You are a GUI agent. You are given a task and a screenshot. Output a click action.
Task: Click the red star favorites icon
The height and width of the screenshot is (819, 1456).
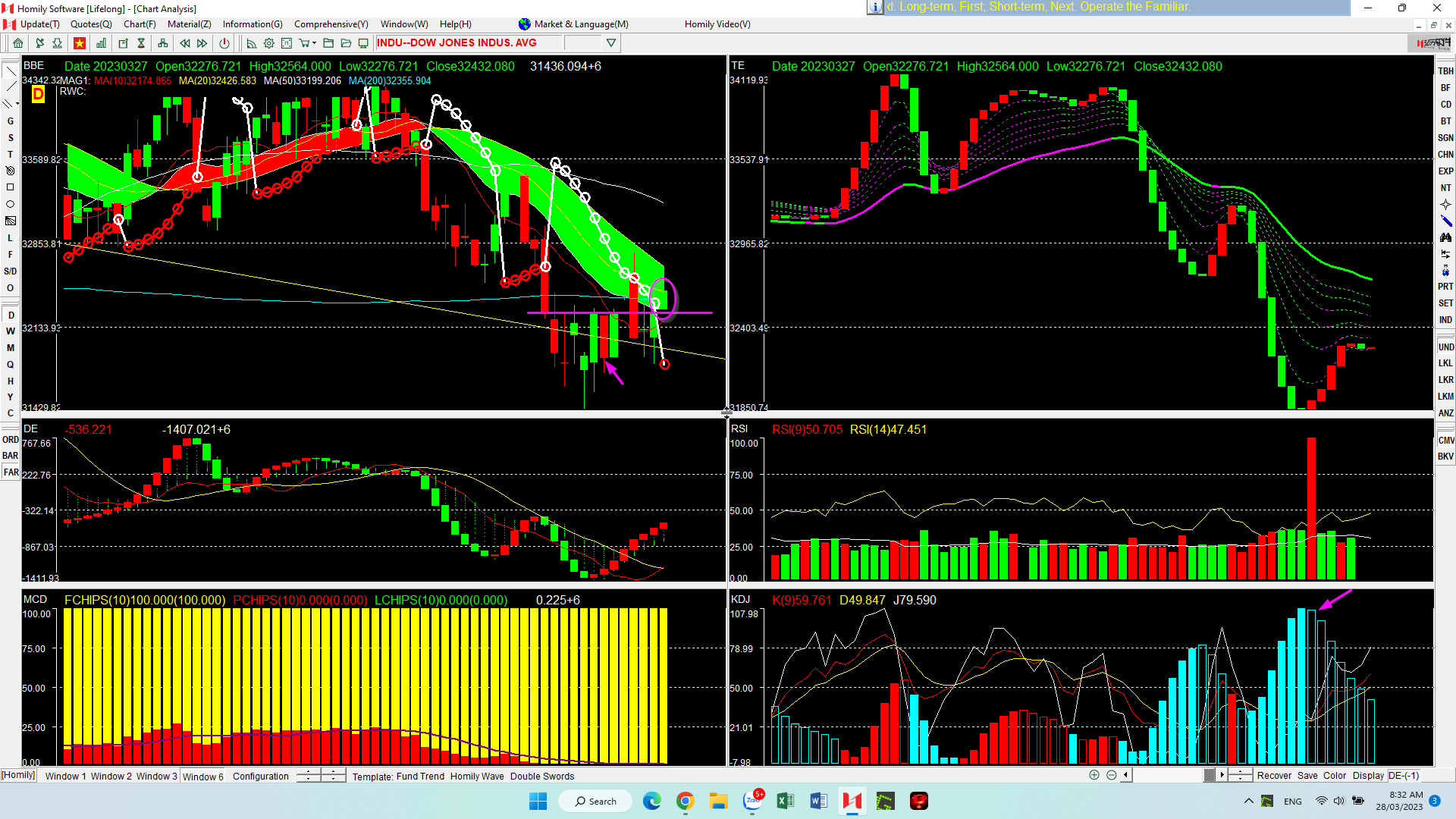coord(79,43)
